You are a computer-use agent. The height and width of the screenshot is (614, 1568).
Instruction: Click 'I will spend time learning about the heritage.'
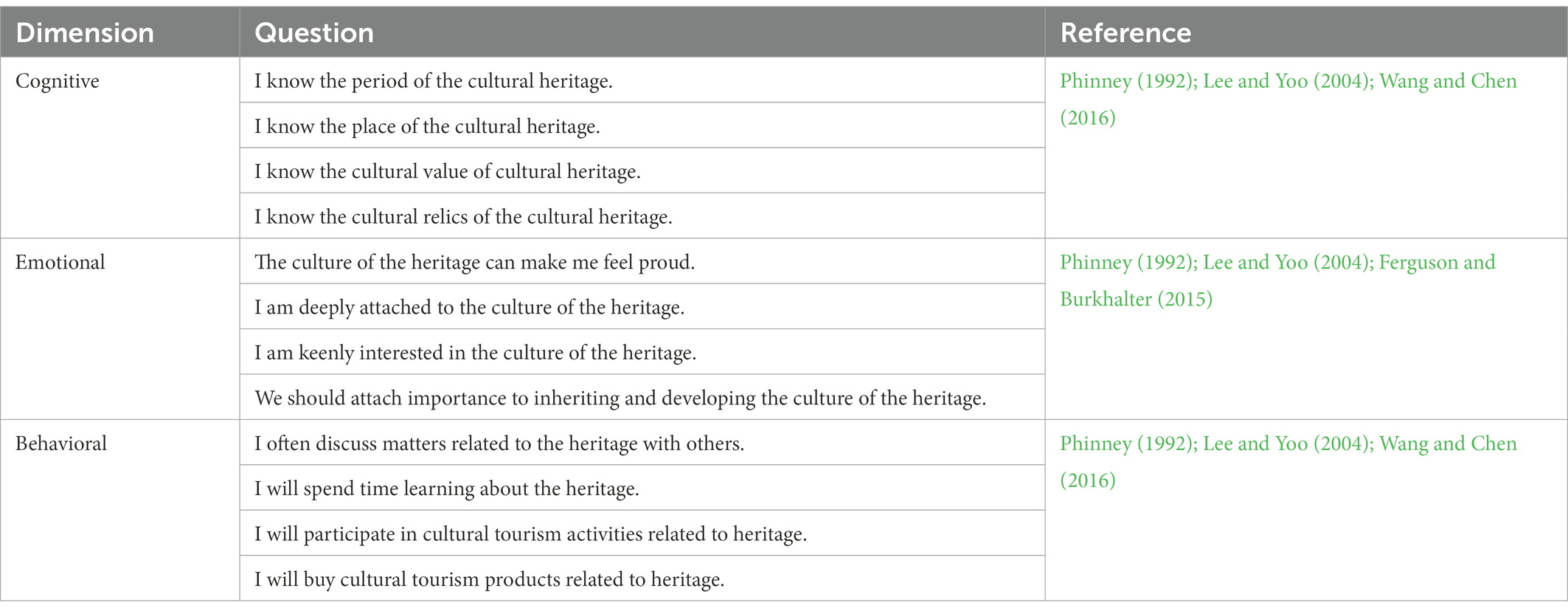pos(447,489)
